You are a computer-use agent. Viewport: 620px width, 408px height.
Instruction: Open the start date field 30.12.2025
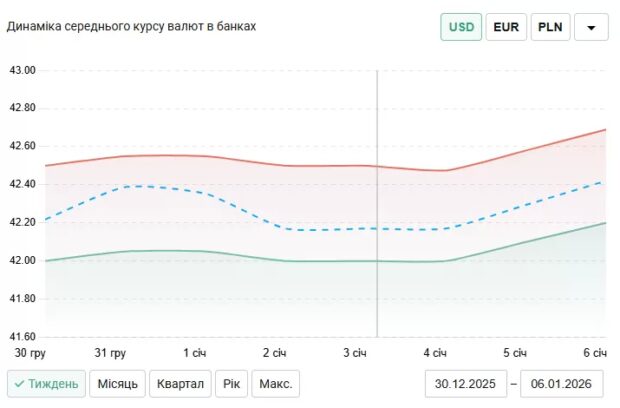point(465,384)
